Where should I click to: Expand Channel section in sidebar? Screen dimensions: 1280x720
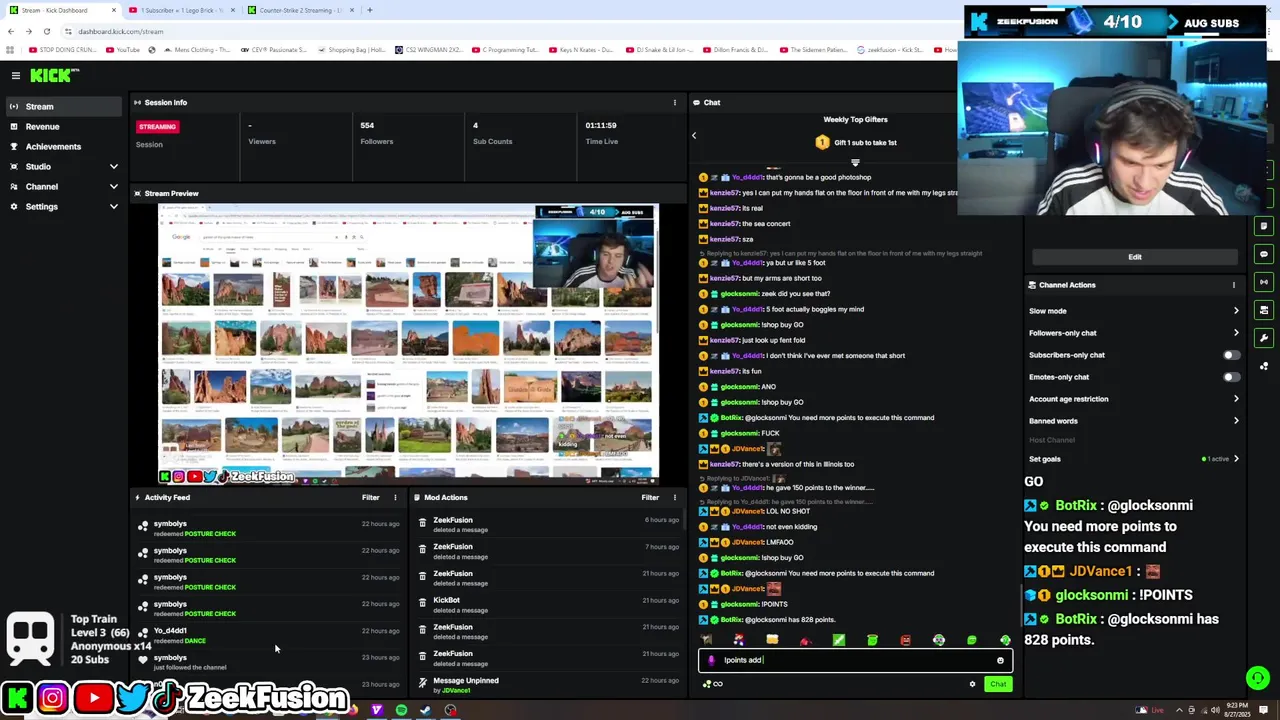pos(113,186)
